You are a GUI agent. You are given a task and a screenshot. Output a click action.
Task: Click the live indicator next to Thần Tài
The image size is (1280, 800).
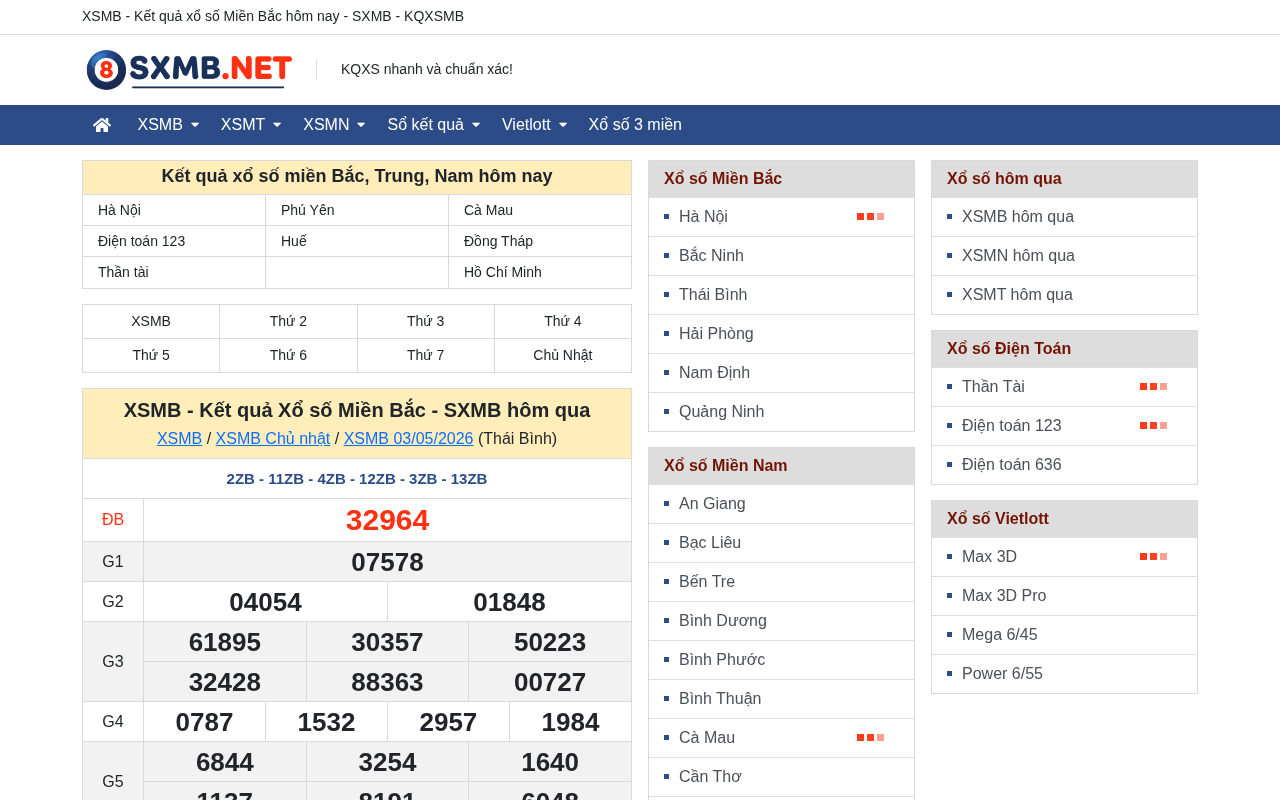click(1153, 386)
